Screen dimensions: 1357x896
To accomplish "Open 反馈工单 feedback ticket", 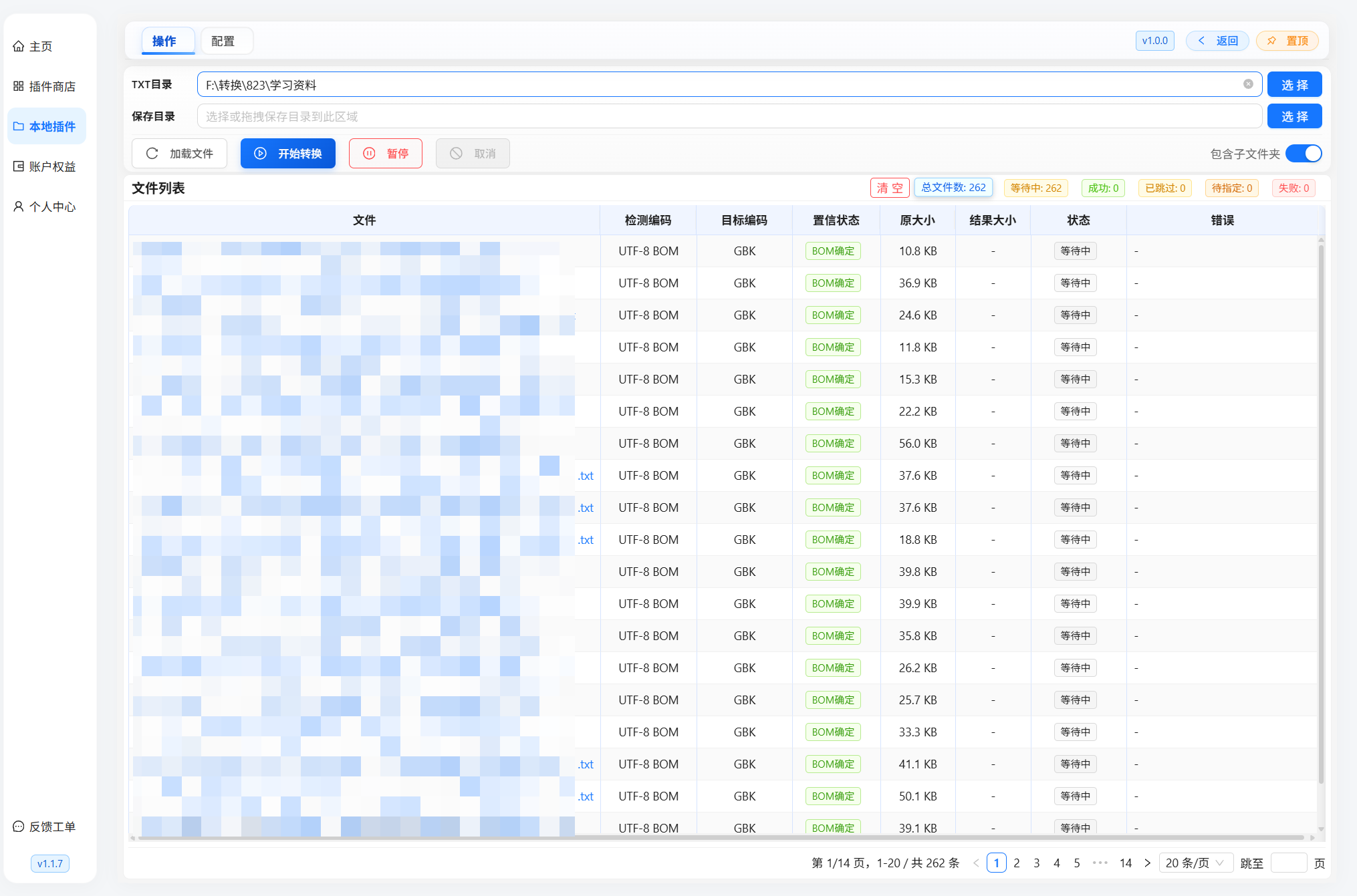I will [x=44, y=827].
